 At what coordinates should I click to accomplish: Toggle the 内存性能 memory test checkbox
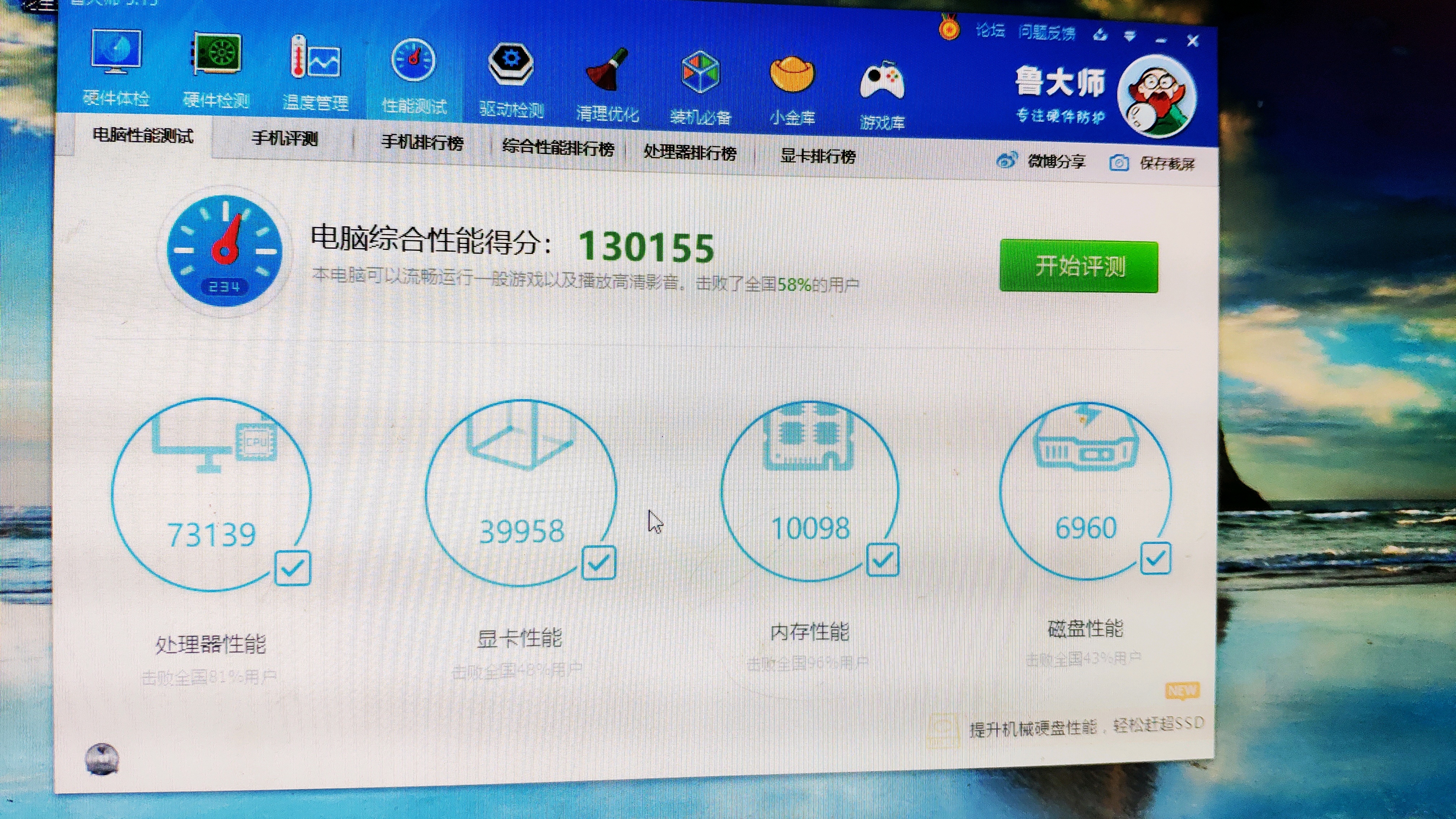point(882,560)
